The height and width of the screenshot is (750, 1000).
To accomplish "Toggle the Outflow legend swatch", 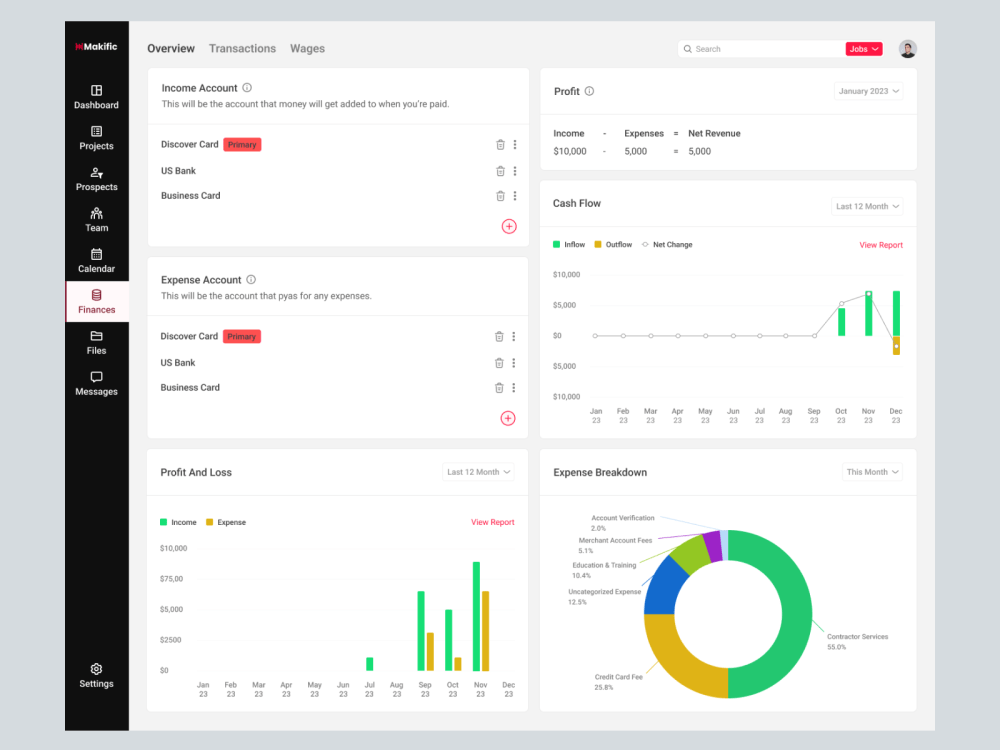I will 598,244.
